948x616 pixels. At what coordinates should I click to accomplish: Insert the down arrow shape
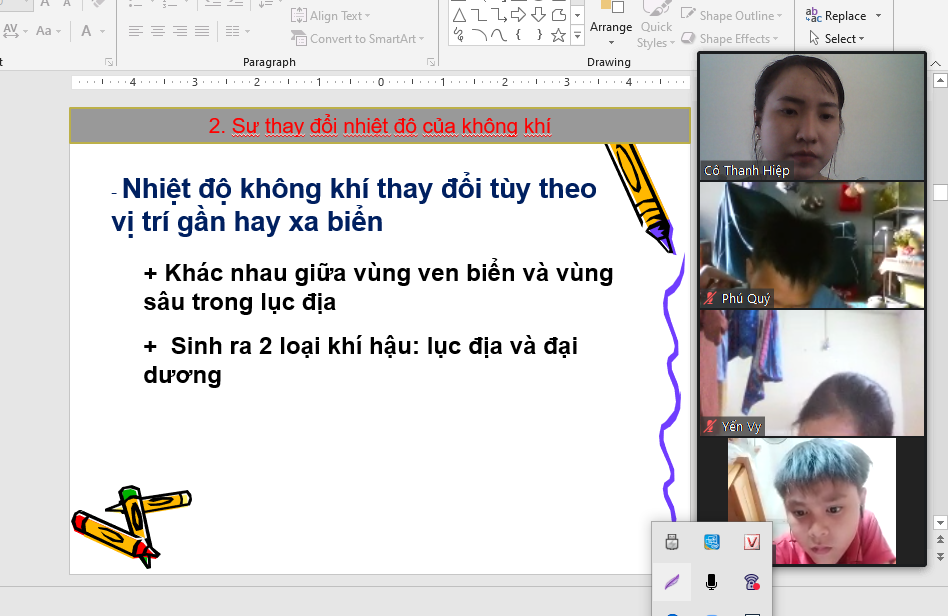coord(538,15)
